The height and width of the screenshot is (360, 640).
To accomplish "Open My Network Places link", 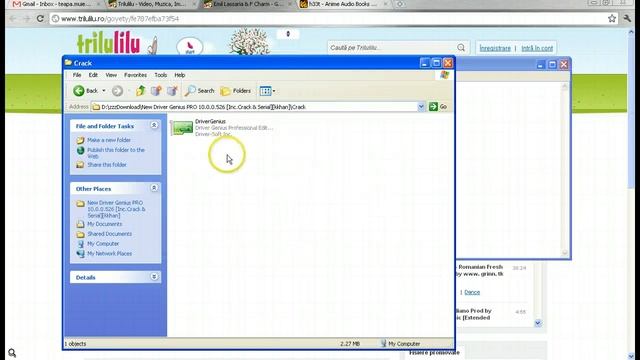I will click(109, 253).
